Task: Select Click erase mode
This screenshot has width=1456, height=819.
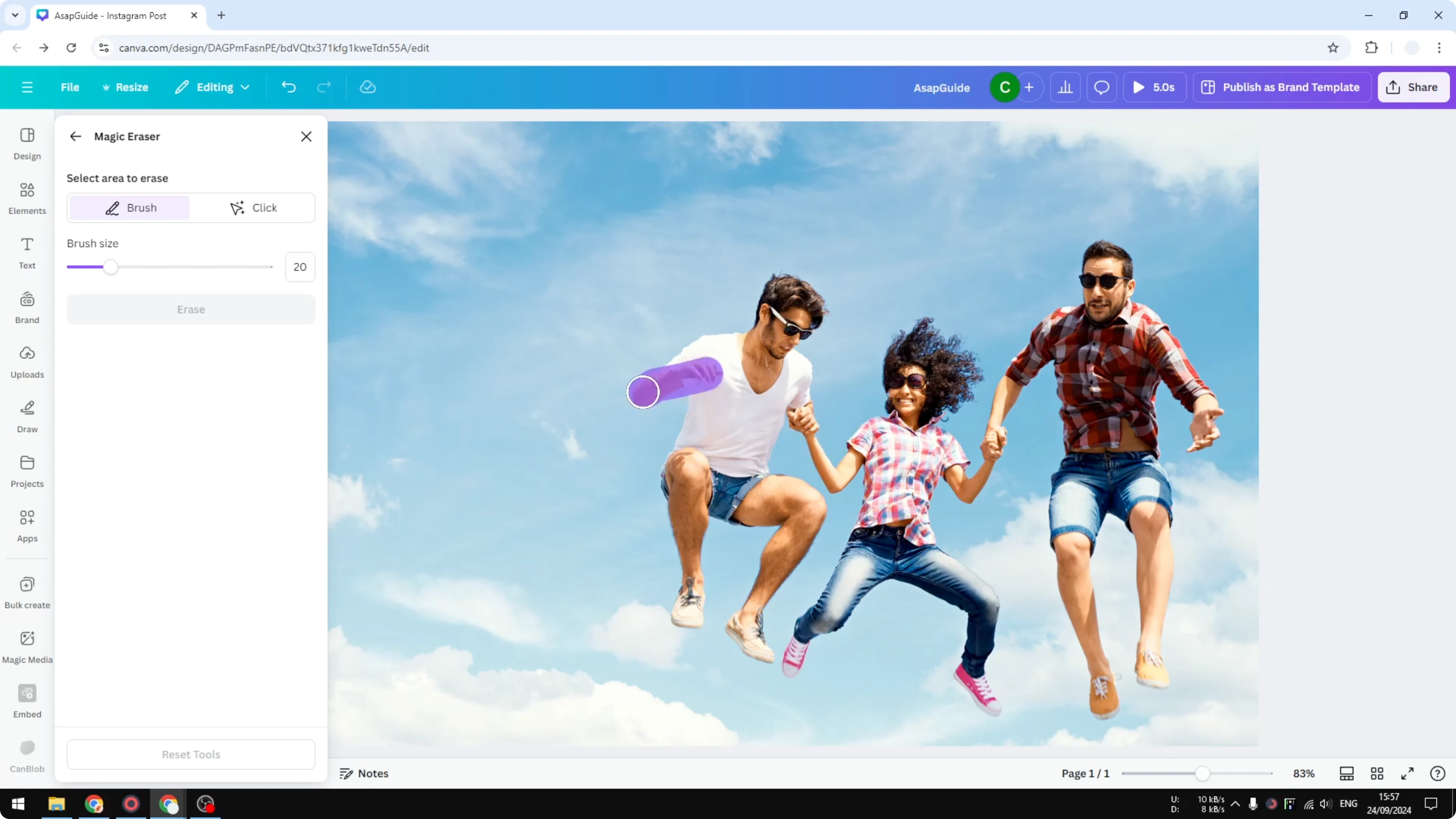Action: coord(253,208)
